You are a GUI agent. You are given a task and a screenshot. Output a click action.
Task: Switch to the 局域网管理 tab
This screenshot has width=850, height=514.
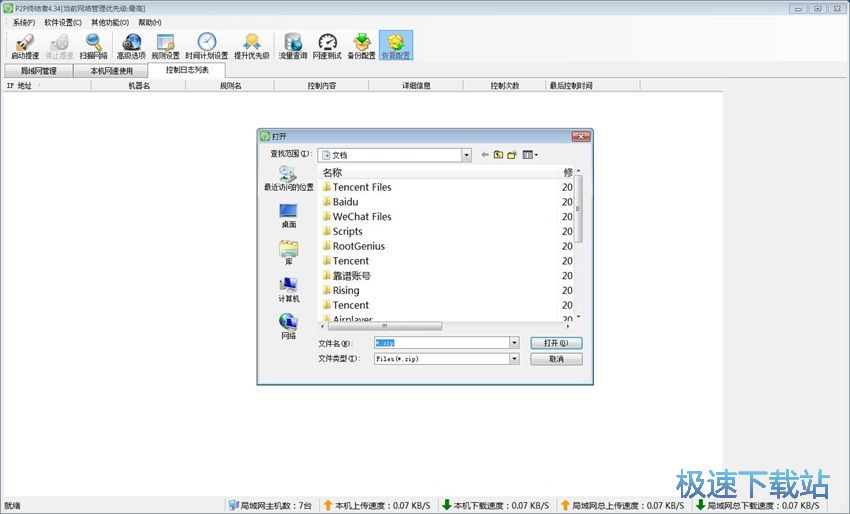click(38, 71)
